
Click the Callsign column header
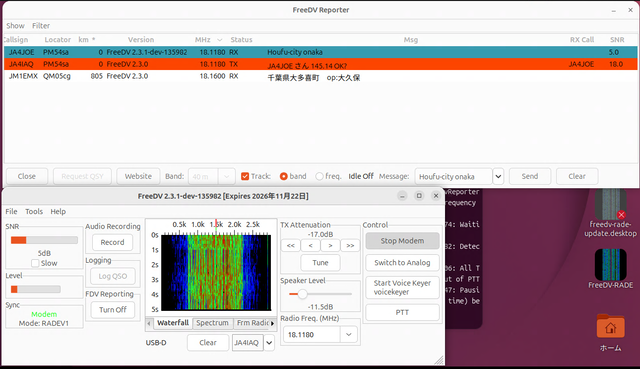[x=16, y=40]
